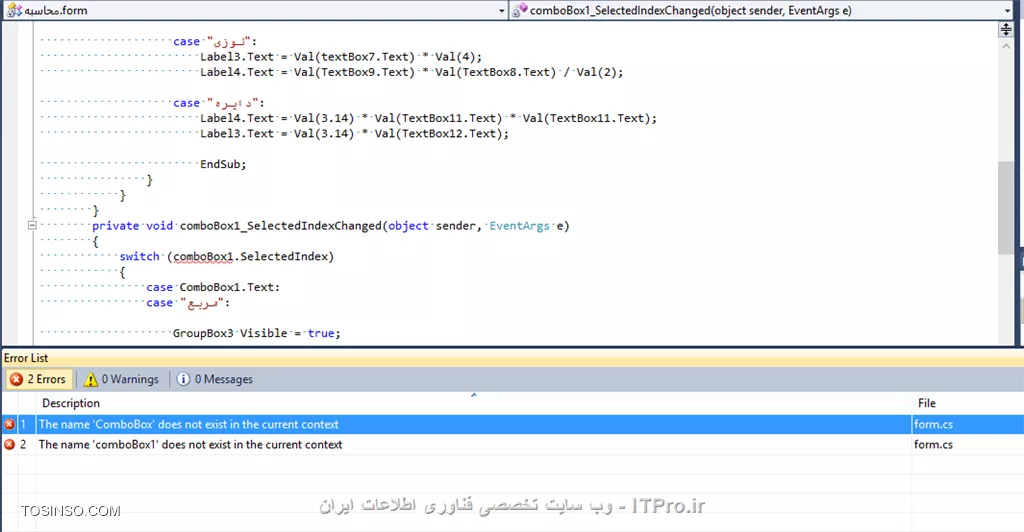Click the warning triangle icon
Viewport: 1024px width, 532px height.
click(91, 379)
